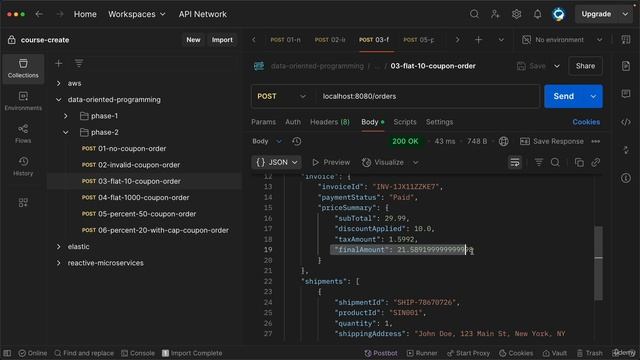640x360 pixels.
Task: Open the Console in status bar
Action: pos(138,353)
